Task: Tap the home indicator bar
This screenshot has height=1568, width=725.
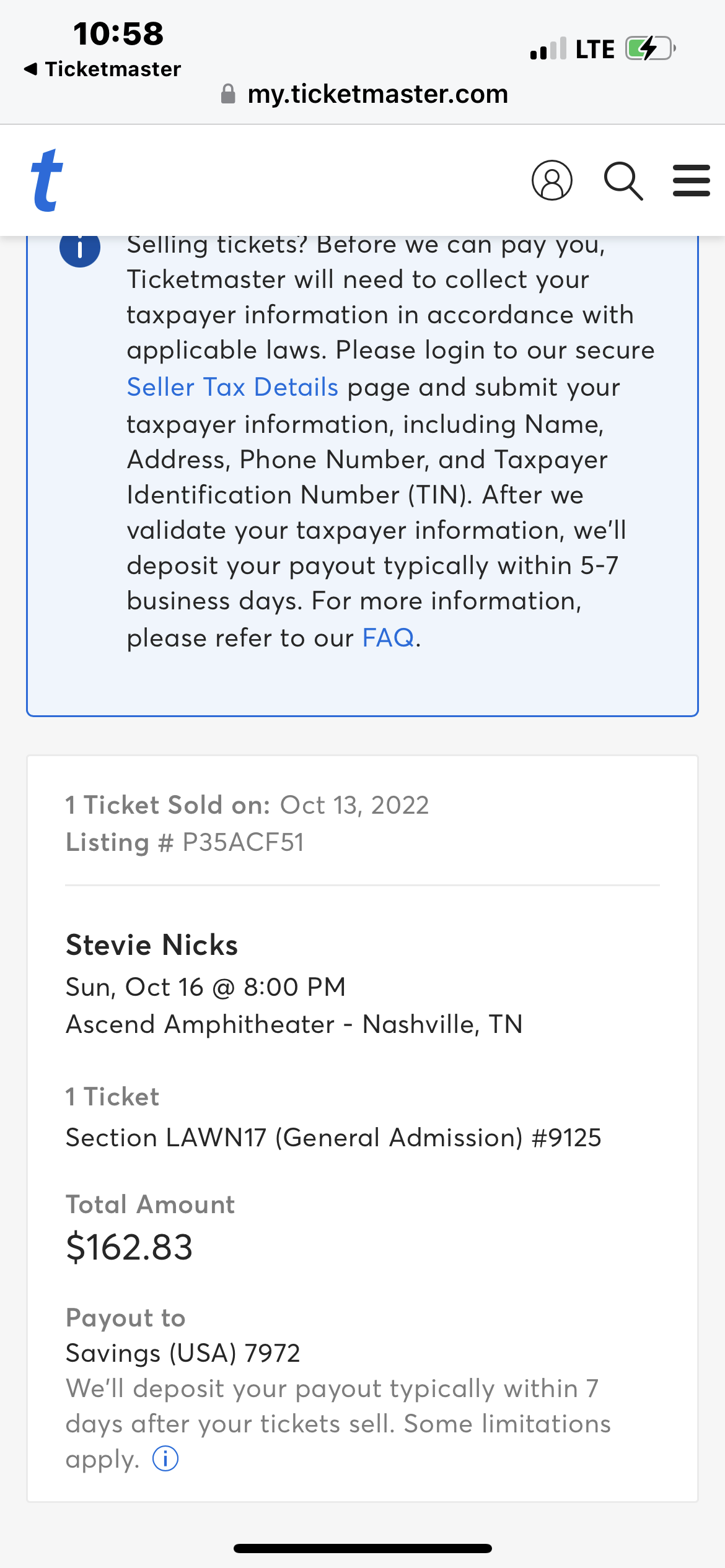Action: (362, 1548)
